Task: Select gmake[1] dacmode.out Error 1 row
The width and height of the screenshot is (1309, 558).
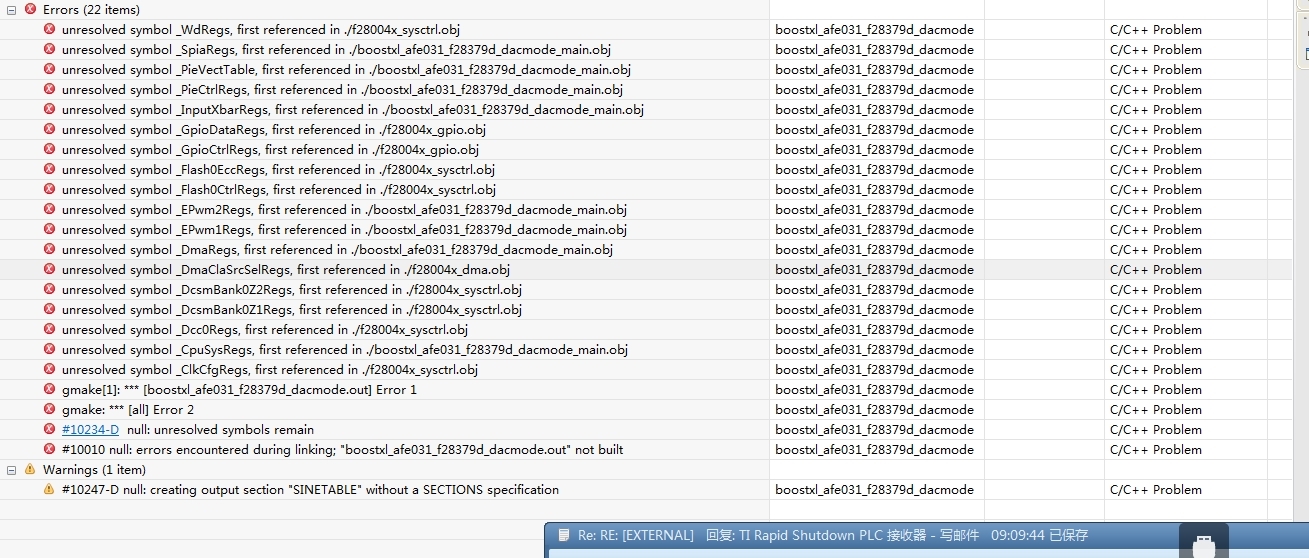Action: [x=654, y=389]
